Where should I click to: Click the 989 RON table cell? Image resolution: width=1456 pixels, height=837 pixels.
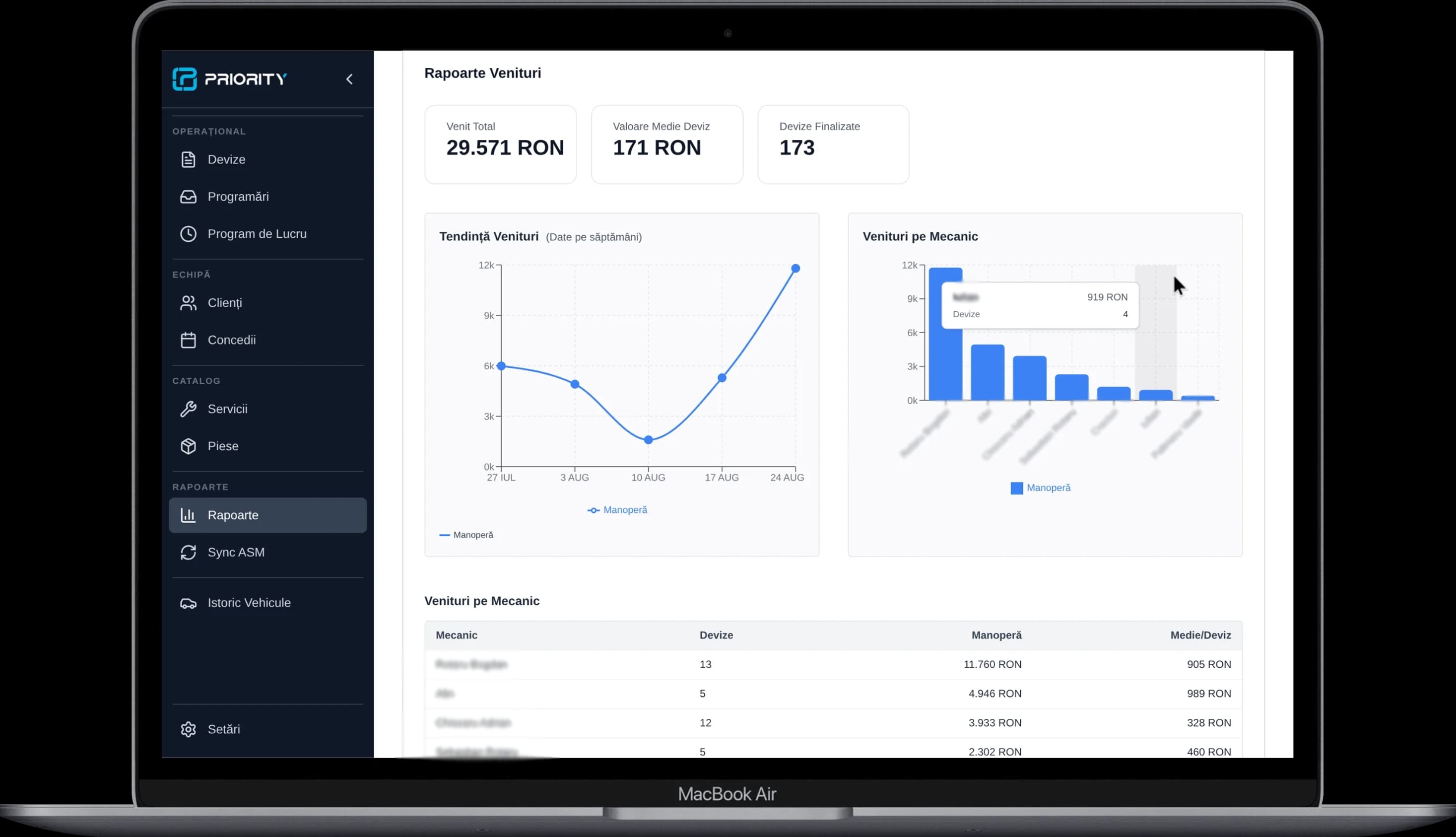tap(1209, 694)
